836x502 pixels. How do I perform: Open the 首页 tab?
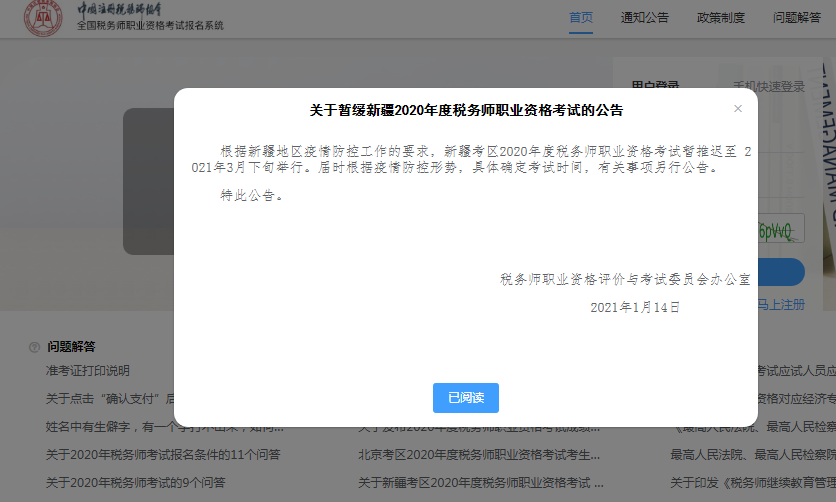coord(581,18)
